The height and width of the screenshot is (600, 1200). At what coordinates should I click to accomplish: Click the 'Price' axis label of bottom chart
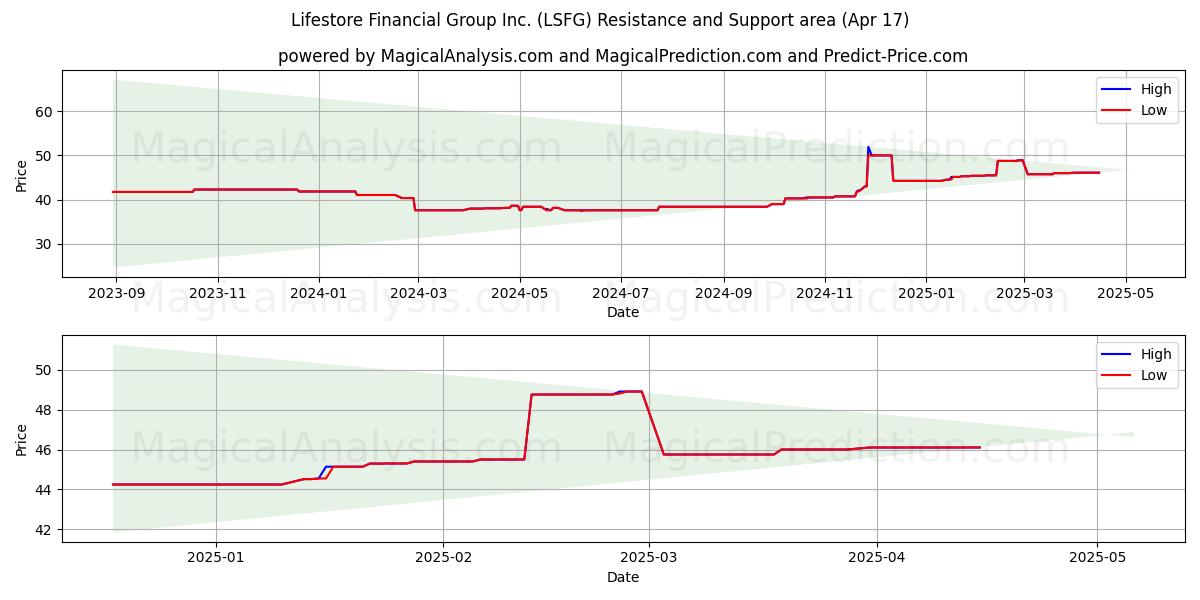(x=22, y=439)
